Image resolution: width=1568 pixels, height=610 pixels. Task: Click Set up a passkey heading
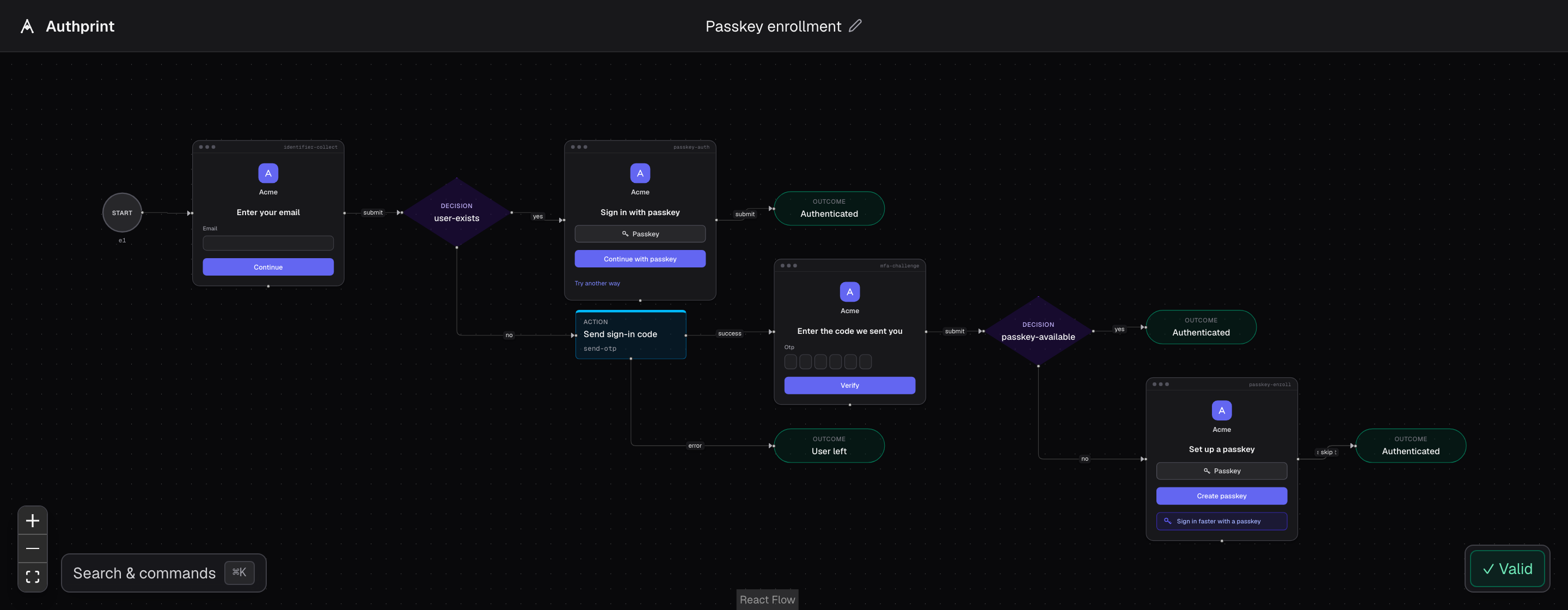click(1222, 449)
